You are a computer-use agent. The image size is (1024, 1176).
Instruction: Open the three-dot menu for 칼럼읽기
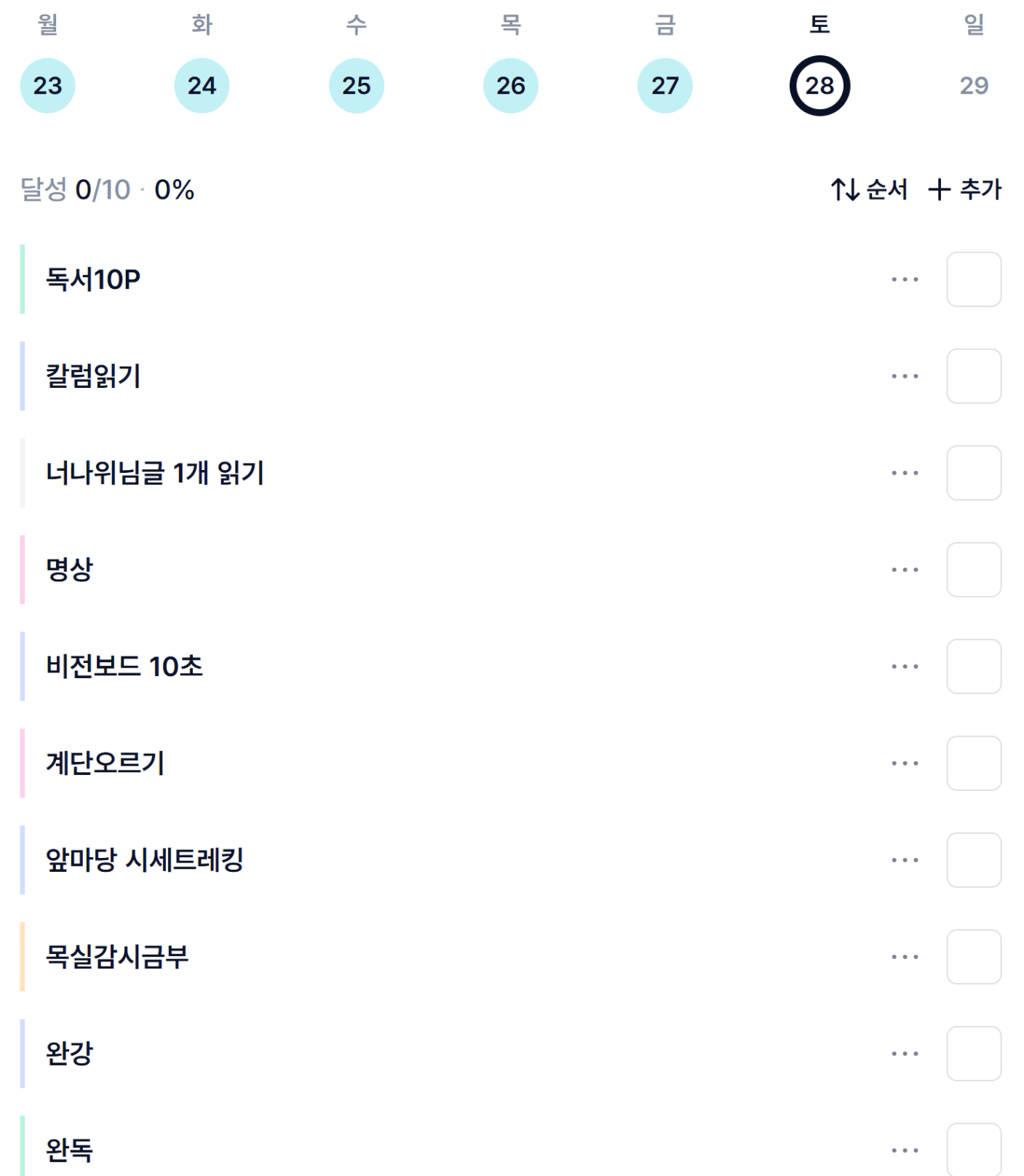[x=905, y=376]
